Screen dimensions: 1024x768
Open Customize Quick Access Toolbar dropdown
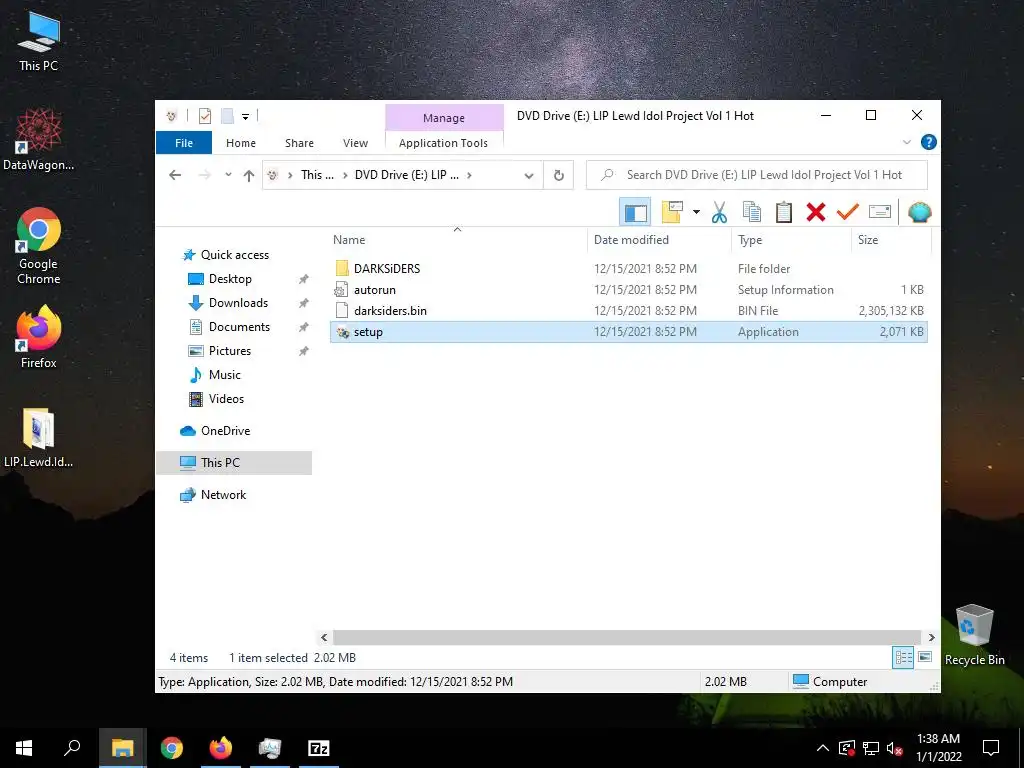(x=246, y=117)
